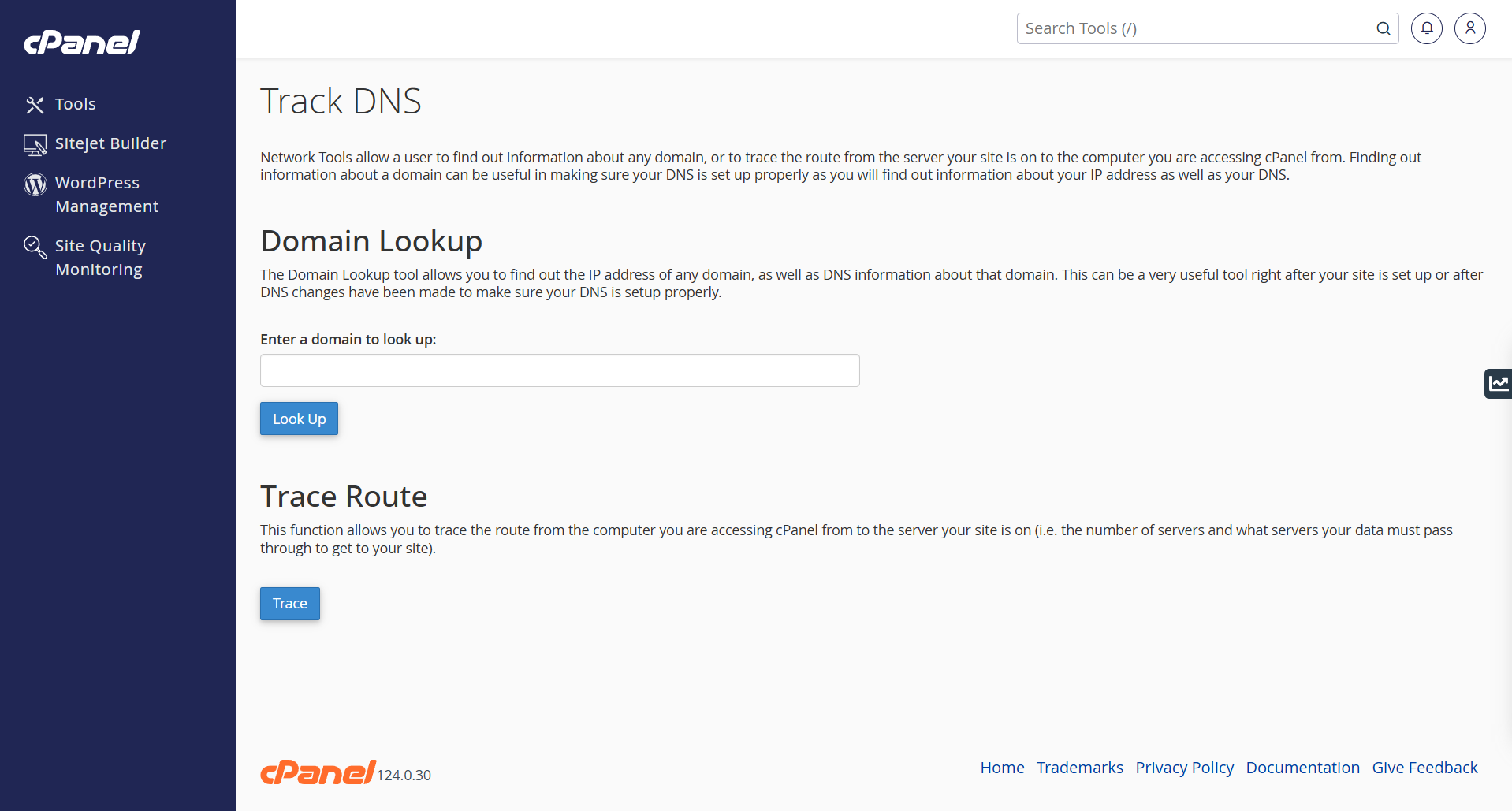
Task: Click the search magnifier icon
Action: (x=1384, y=28)
